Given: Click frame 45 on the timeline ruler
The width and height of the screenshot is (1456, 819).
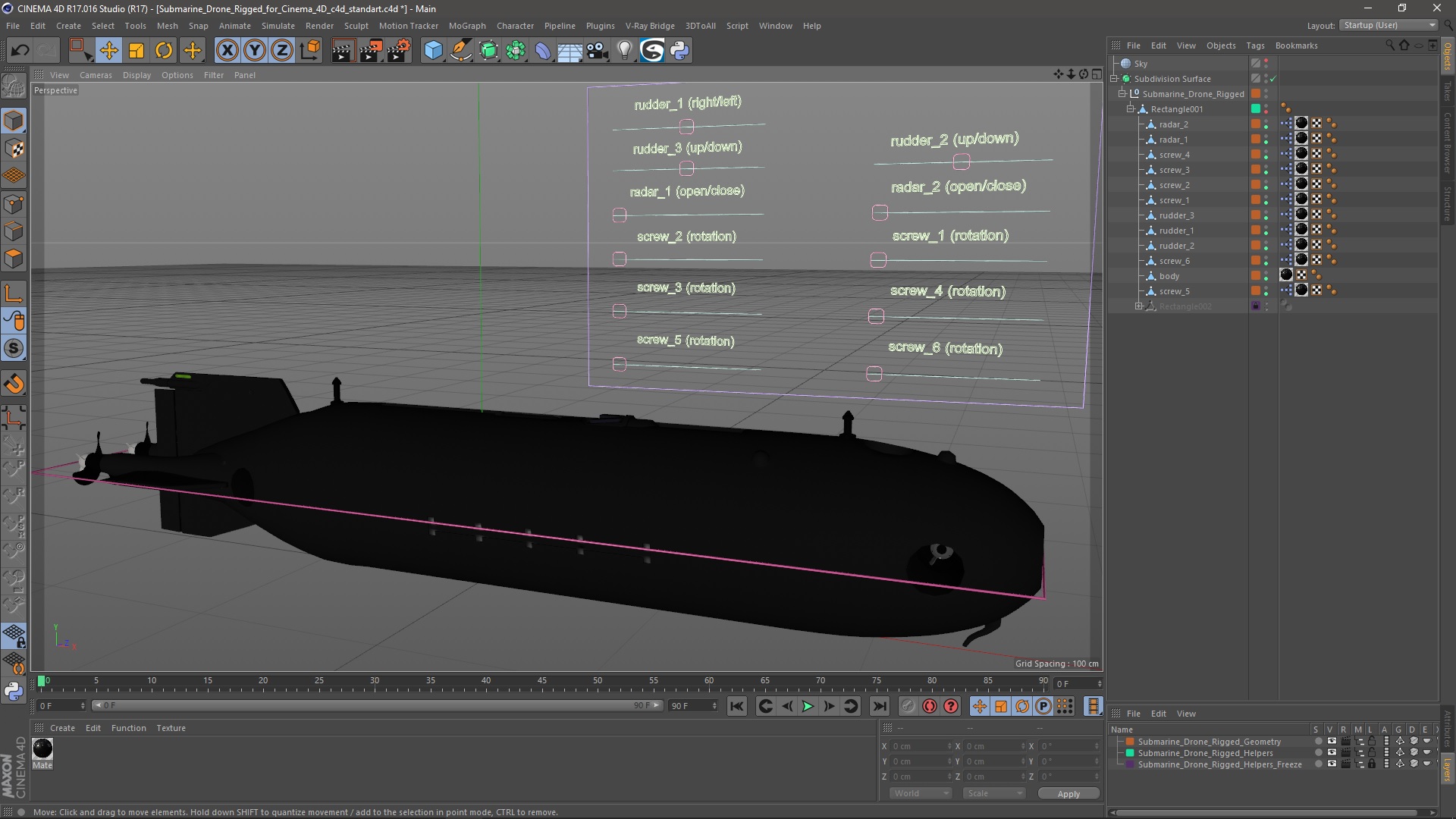Looking at the screenshot, I should tap(541, 682).
